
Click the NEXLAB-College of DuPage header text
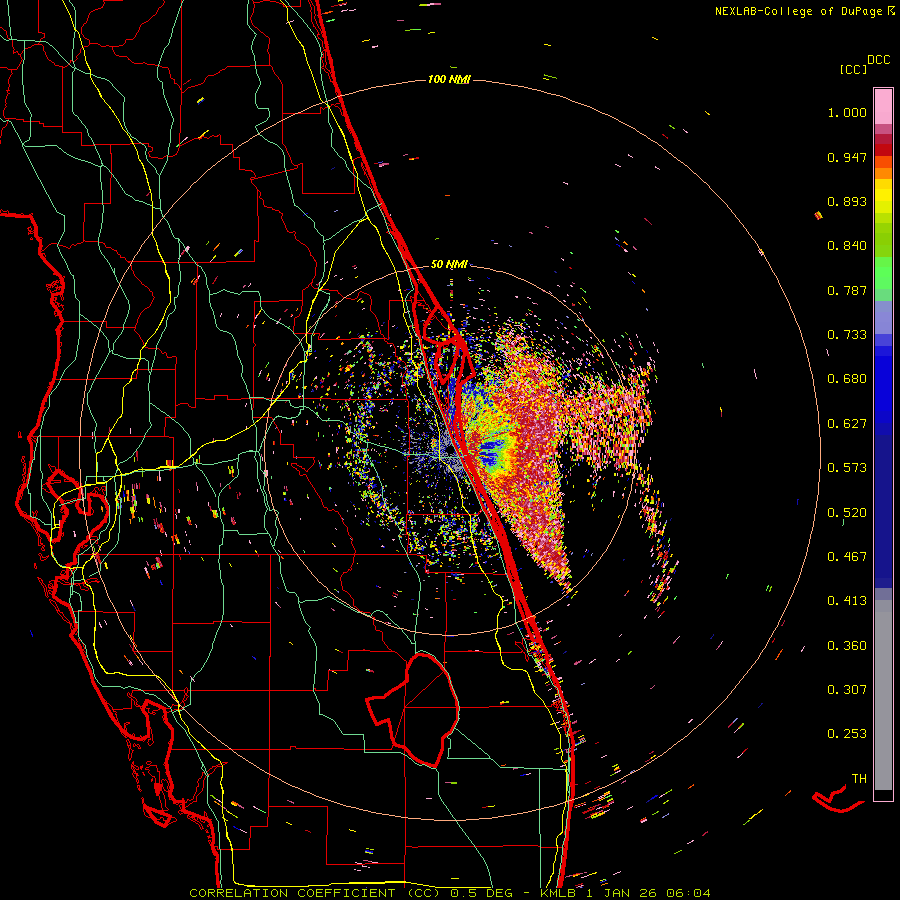pyautogui.click(x=799, y=11)
